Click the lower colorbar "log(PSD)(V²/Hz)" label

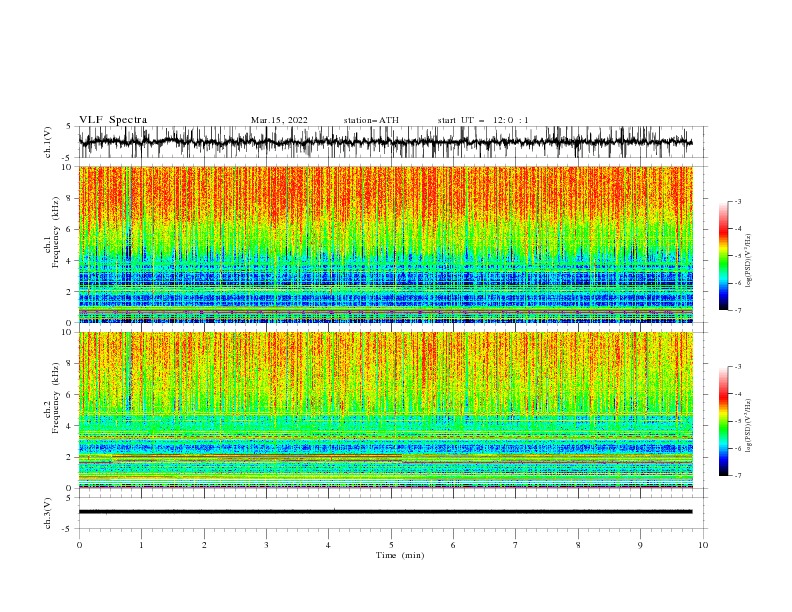click(749, 426)
